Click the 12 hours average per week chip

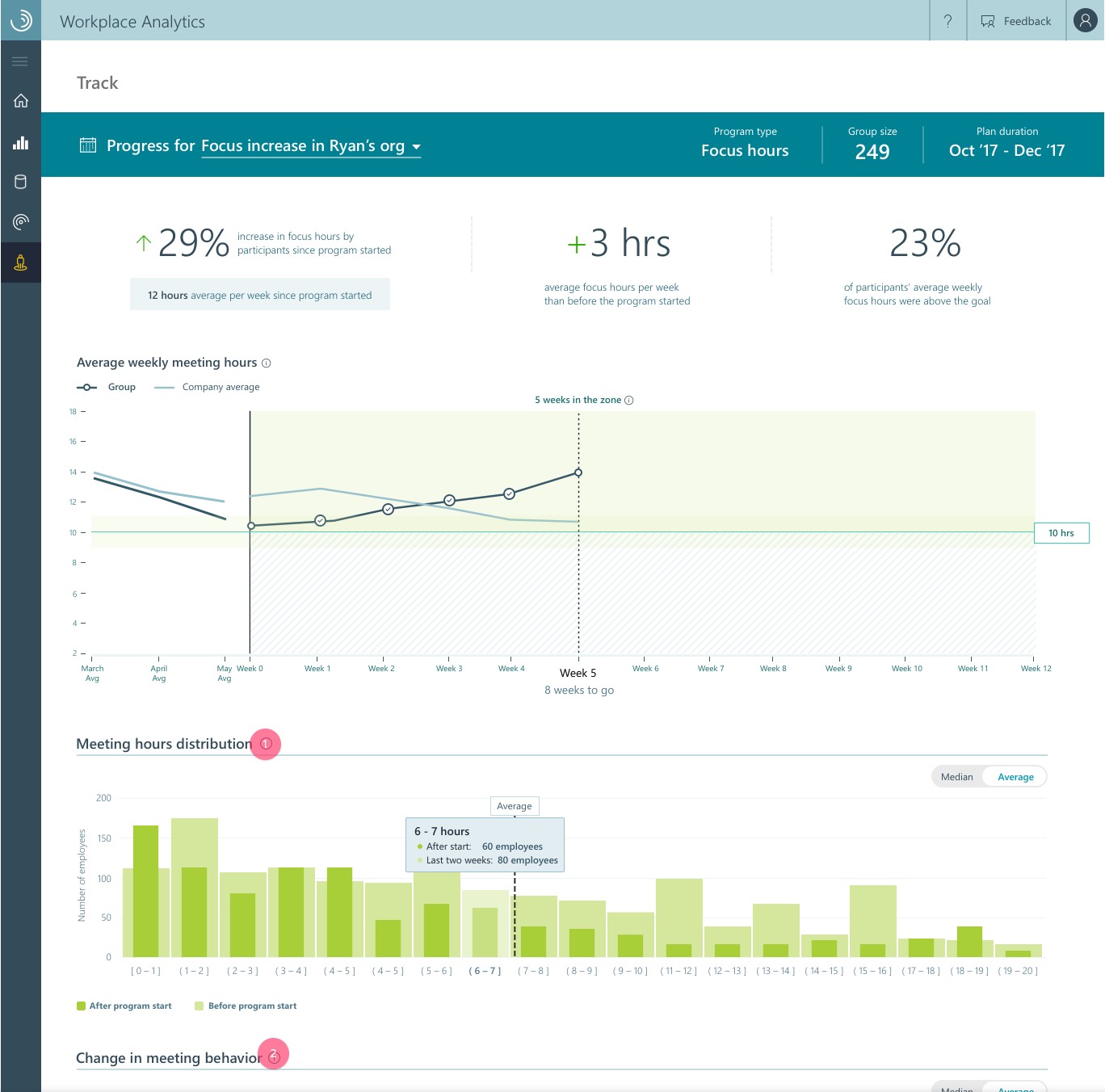(x=259, y=294)
